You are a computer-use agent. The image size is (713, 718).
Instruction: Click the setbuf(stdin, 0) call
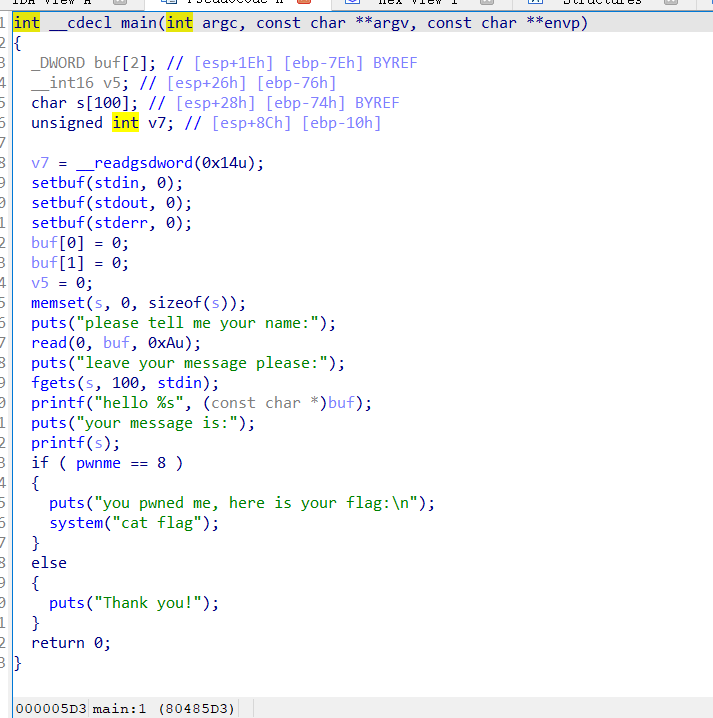[107, 183]
